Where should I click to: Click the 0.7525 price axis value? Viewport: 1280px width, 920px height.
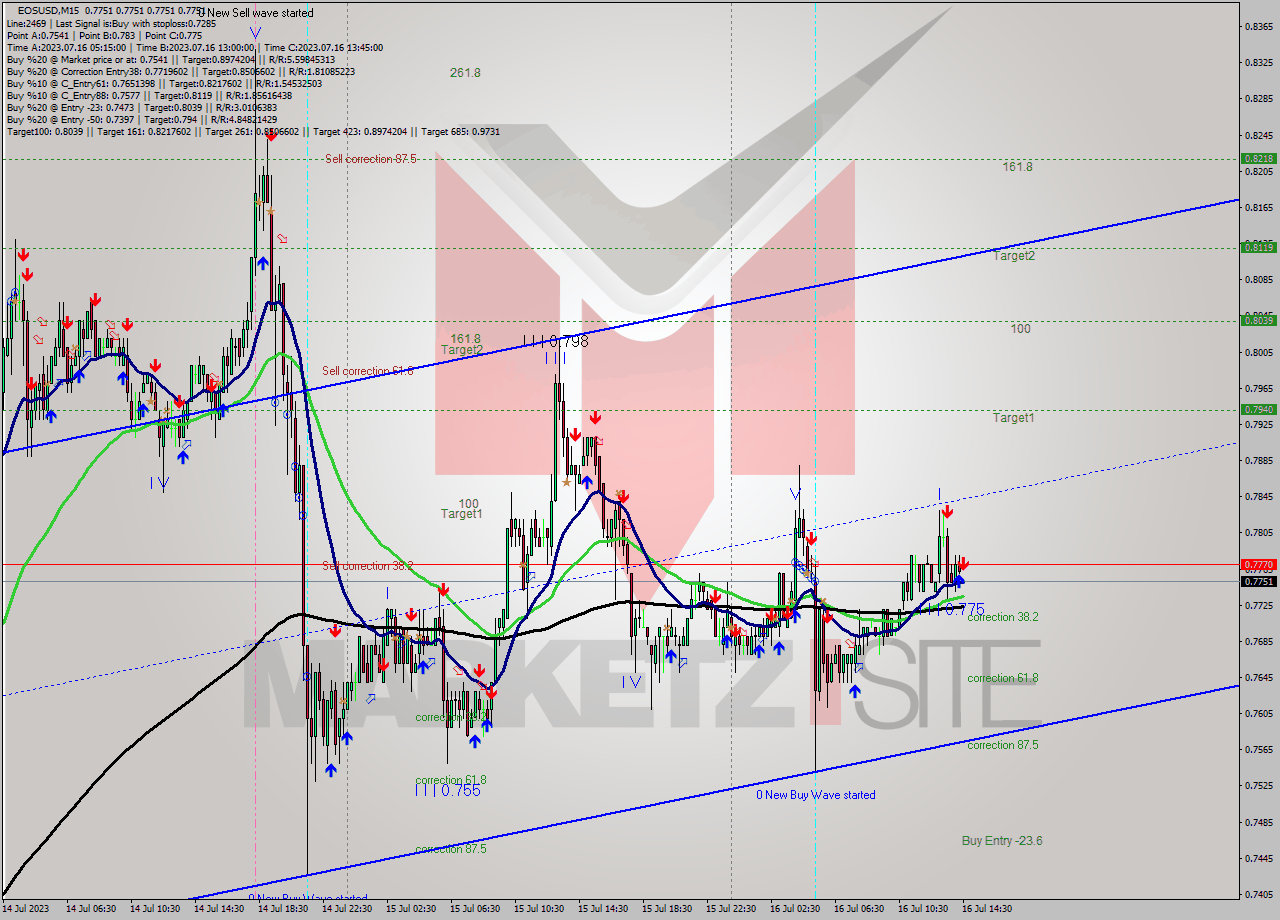1258,786
